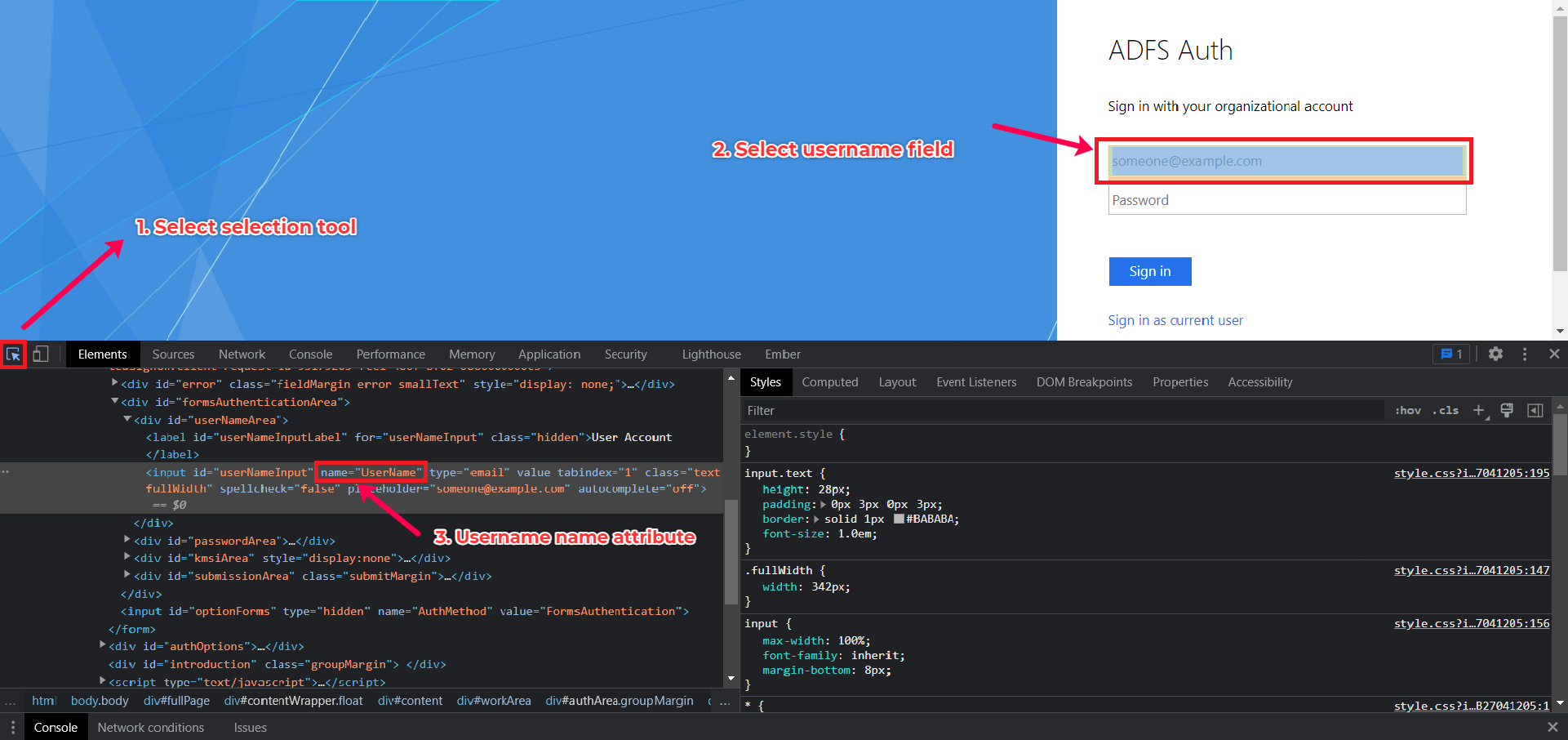The width and height of the screenshot is (1568, 740).
Task: Switch to the Computed pane tab
Action: 829,382
